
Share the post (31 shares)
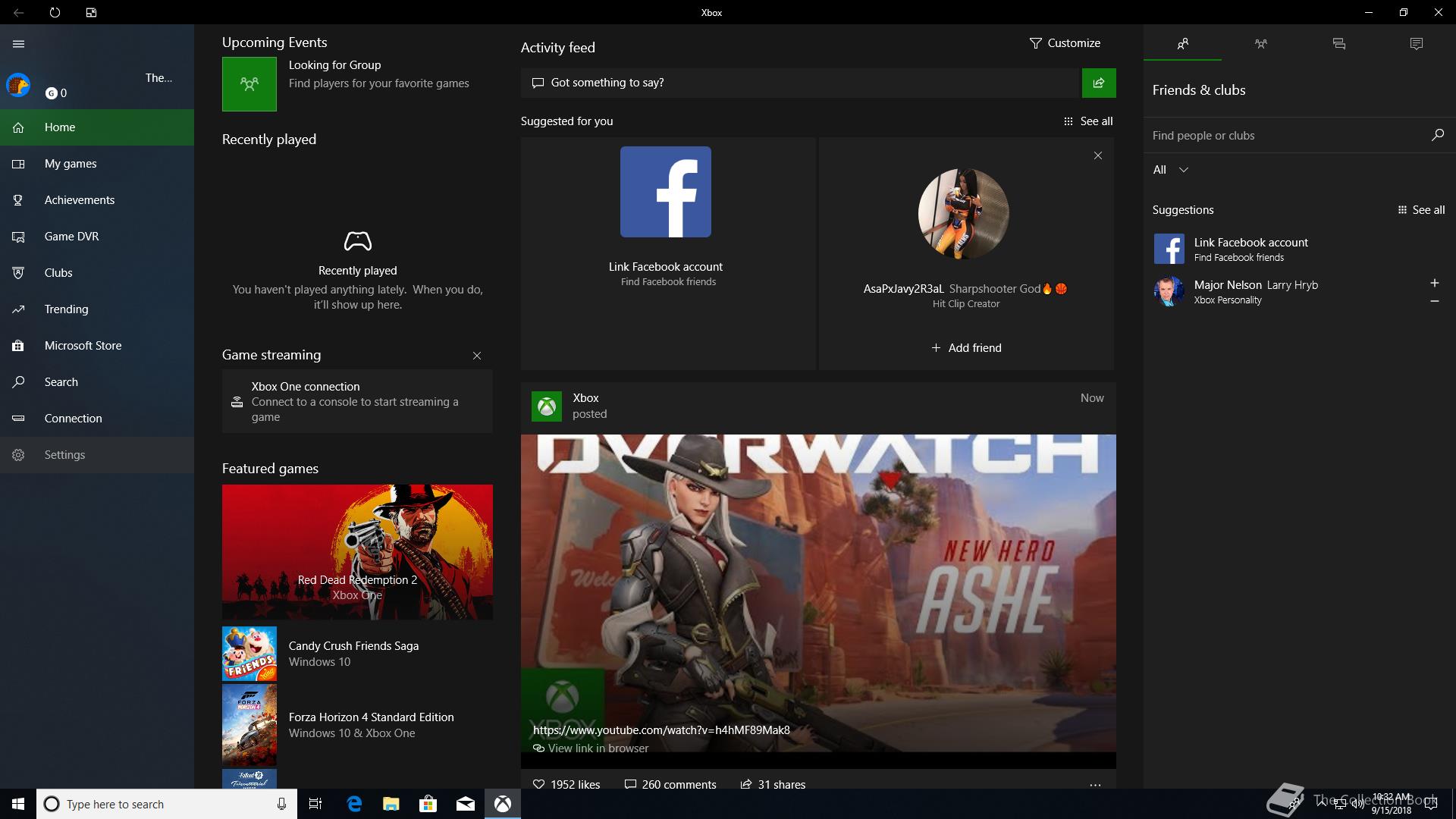coord(773,785)
